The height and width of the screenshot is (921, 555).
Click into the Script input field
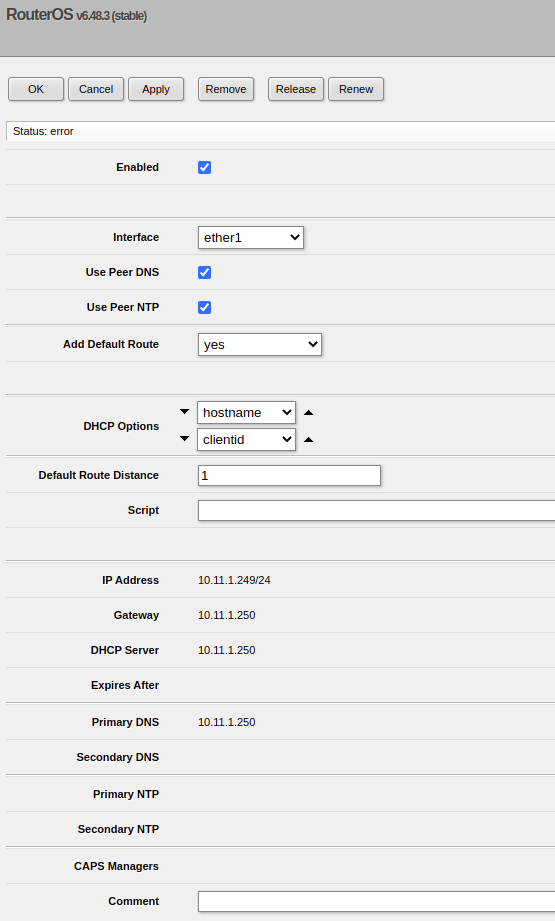point(376,510)
